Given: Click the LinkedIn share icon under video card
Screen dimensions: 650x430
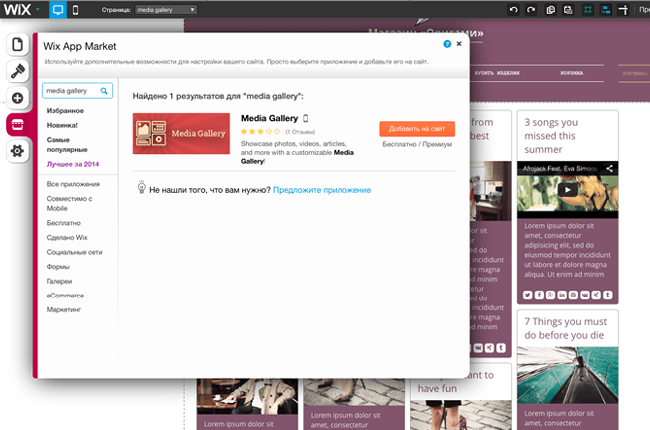Looking at the screenshot, I should pyautogui.click(x=562, y=295).
